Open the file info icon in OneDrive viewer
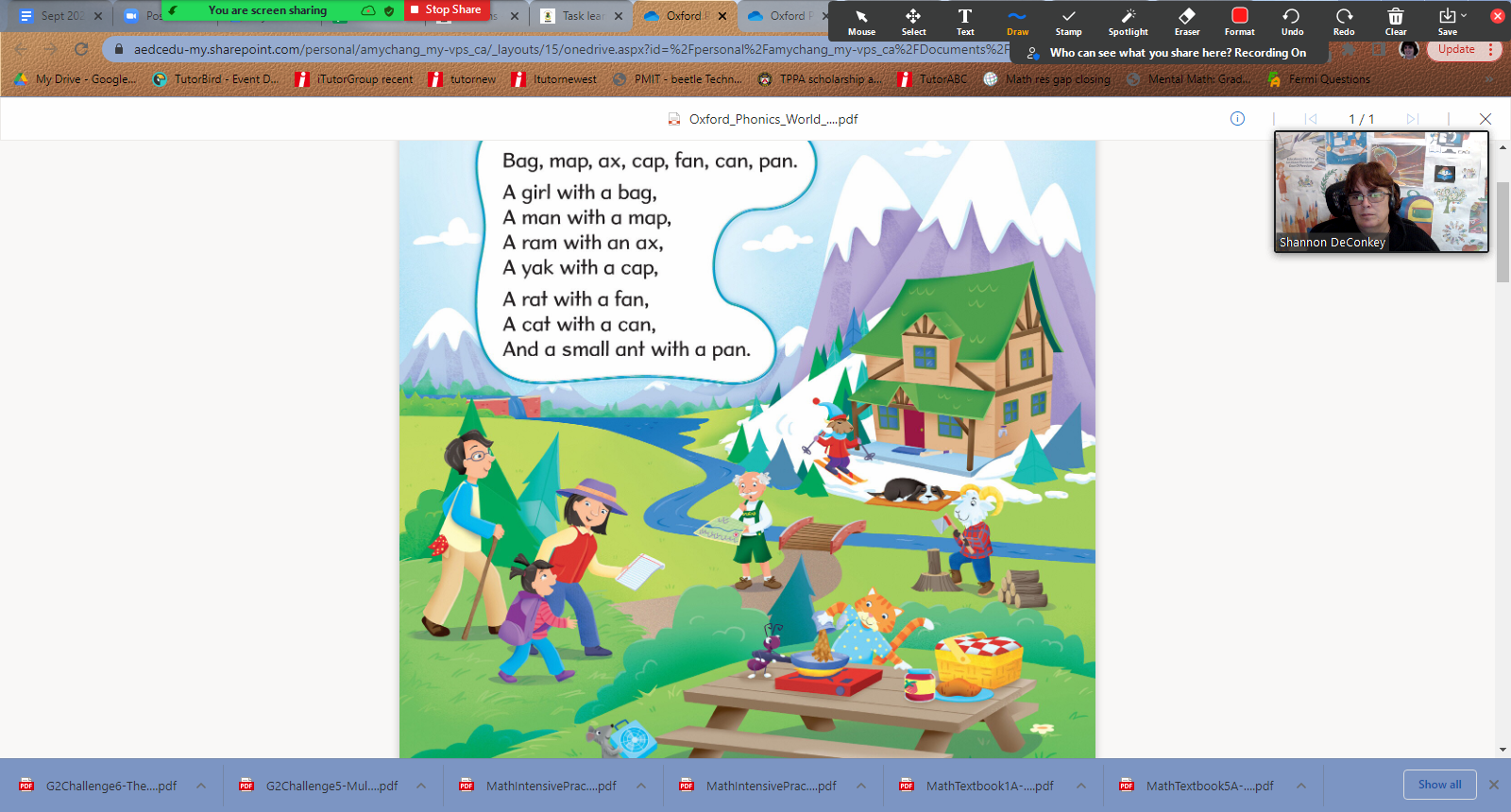1511x812 pixels. pyautogui.click(x=1237, y=118)
